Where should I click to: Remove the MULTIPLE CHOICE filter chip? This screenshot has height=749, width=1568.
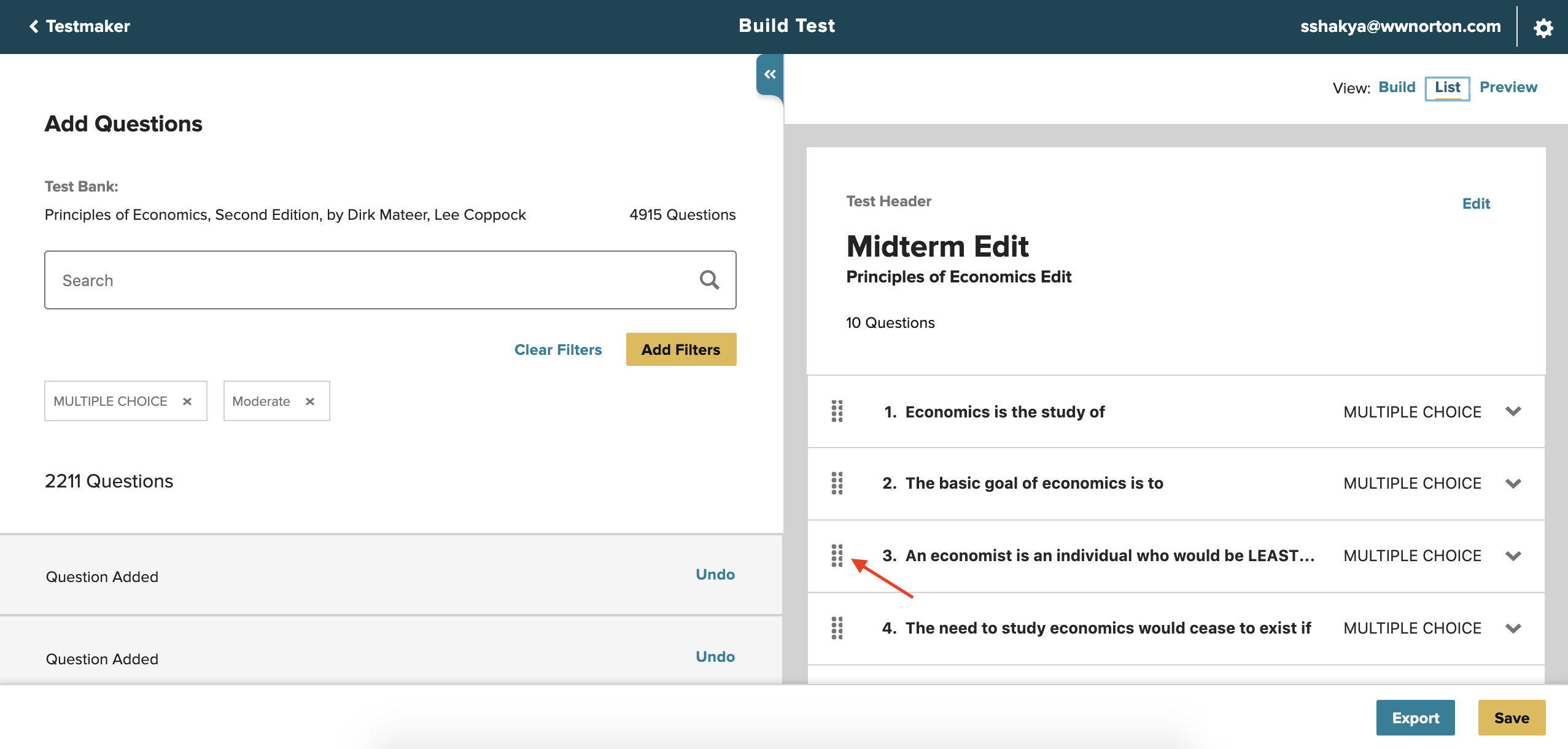coord(187,402)
